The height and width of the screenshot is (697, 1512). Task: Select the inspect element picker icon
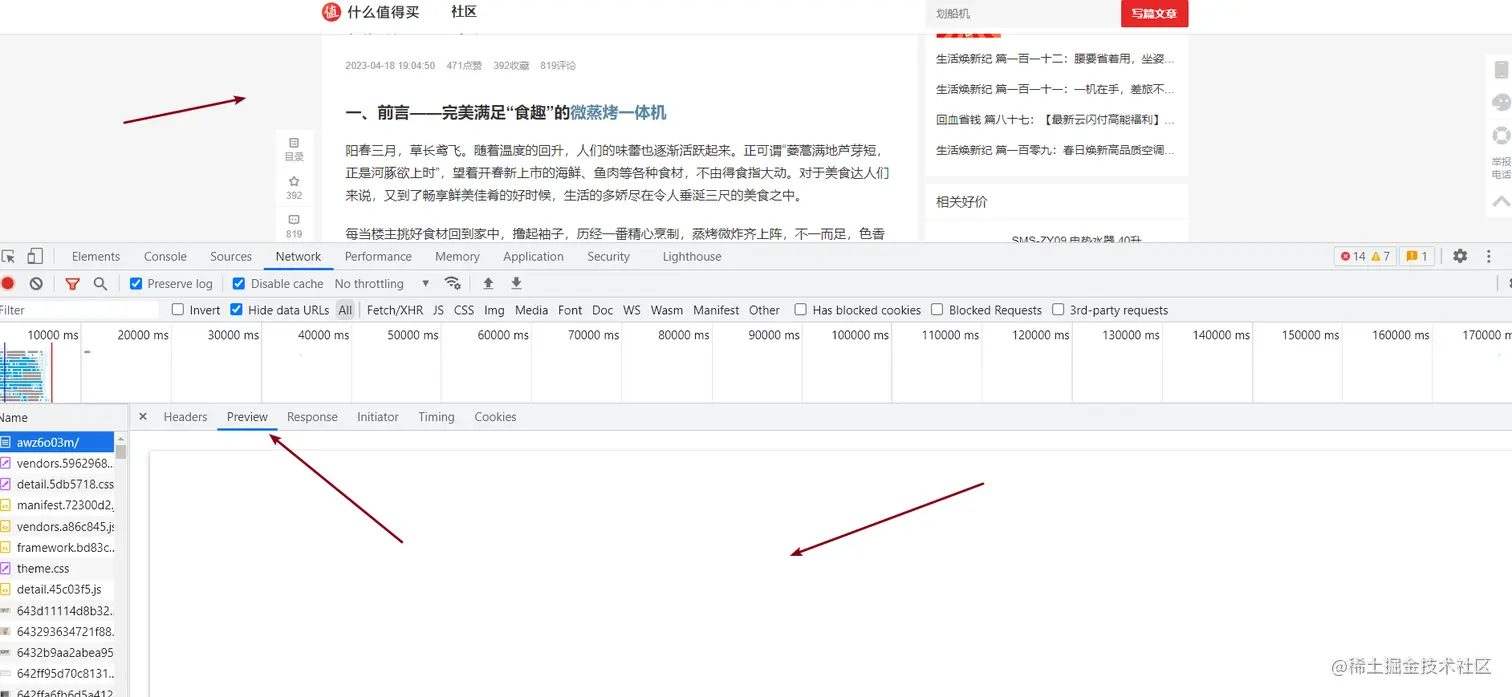click(8, 256)
